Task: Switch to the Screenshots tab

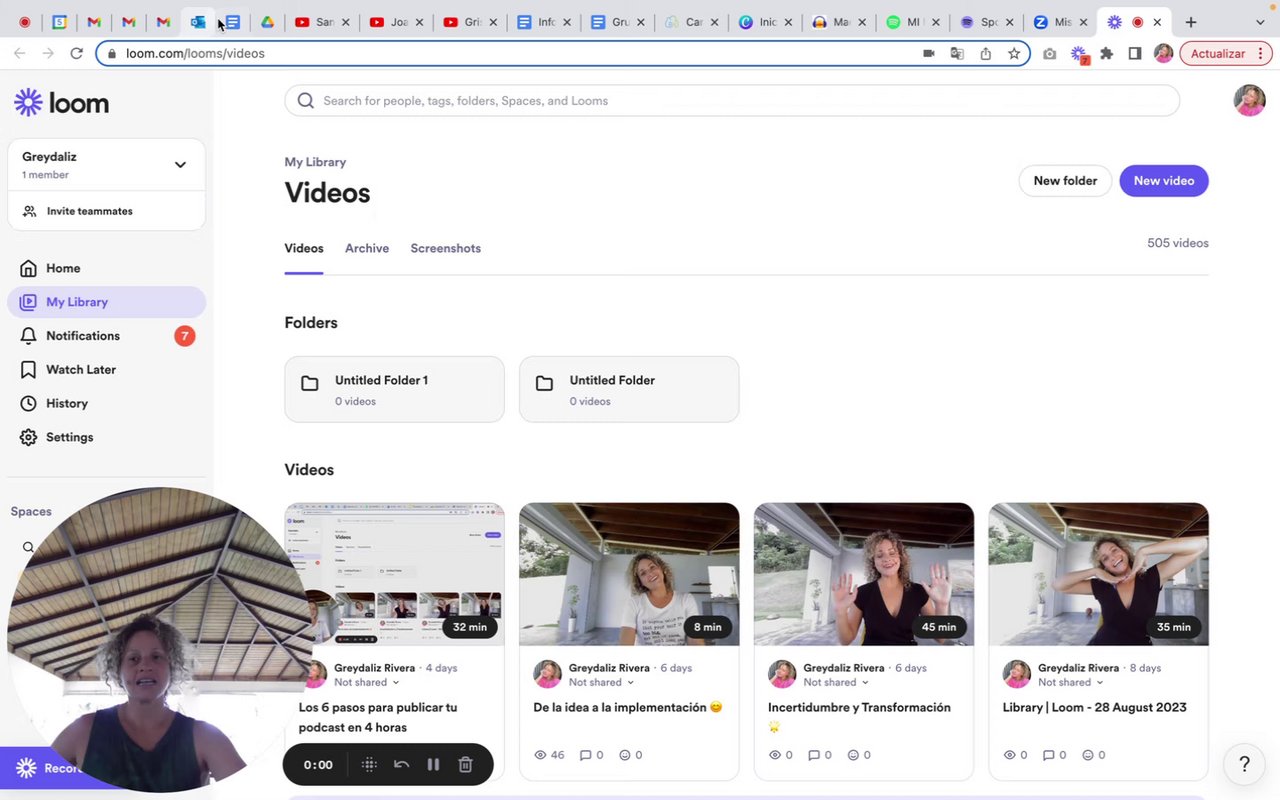Action: 446,248
